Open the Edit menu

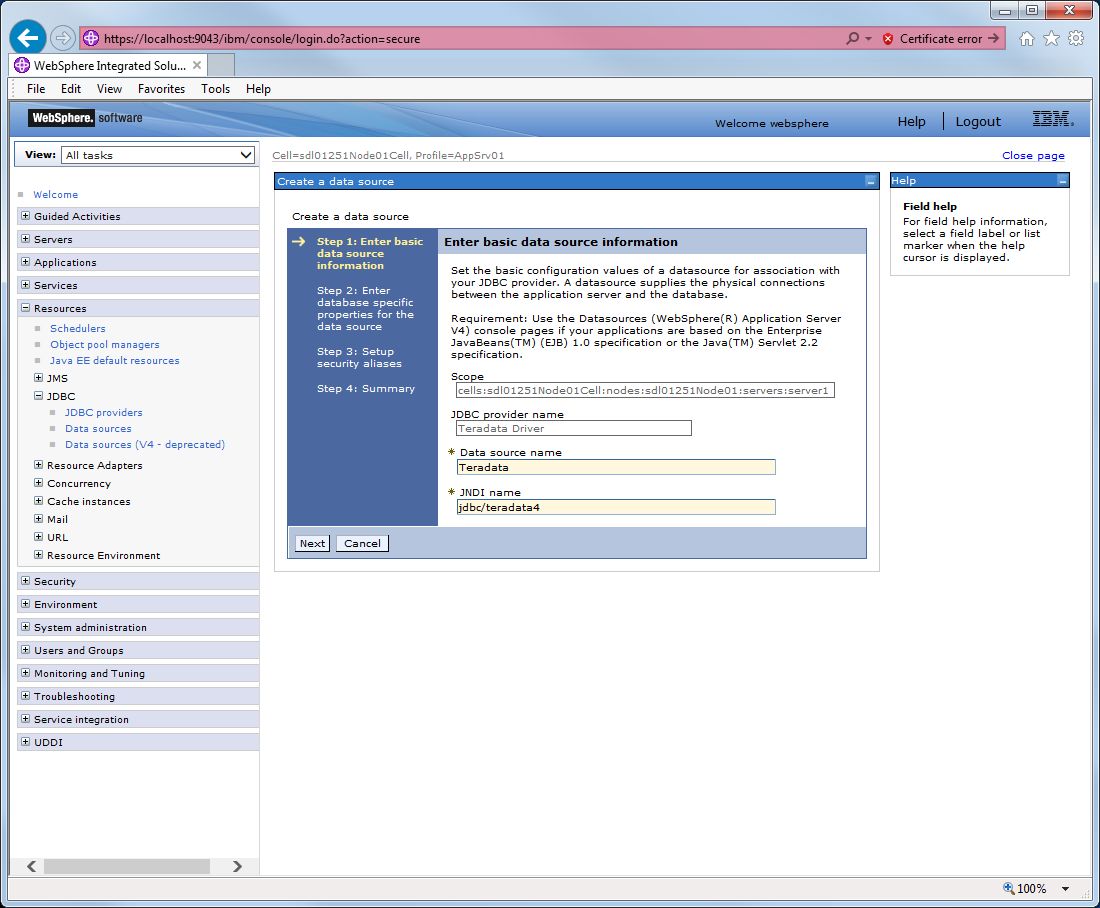tap(71, 88)
